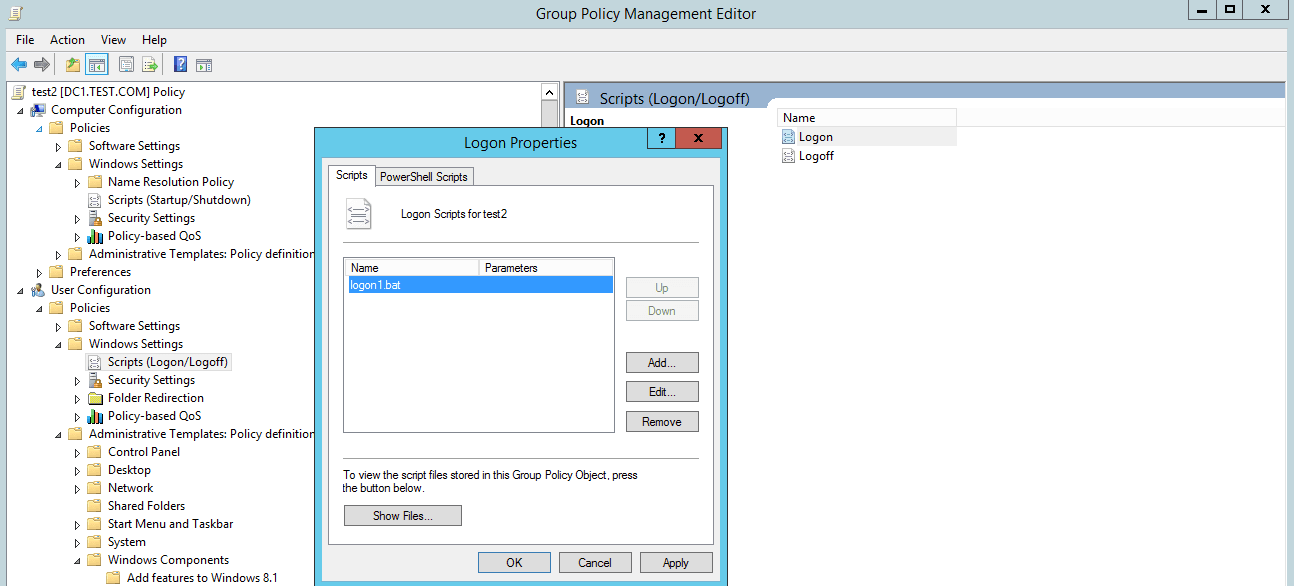The image size is (1294, 586).
Task: Expand the Control Panel tree node
Action: [78, 452]
